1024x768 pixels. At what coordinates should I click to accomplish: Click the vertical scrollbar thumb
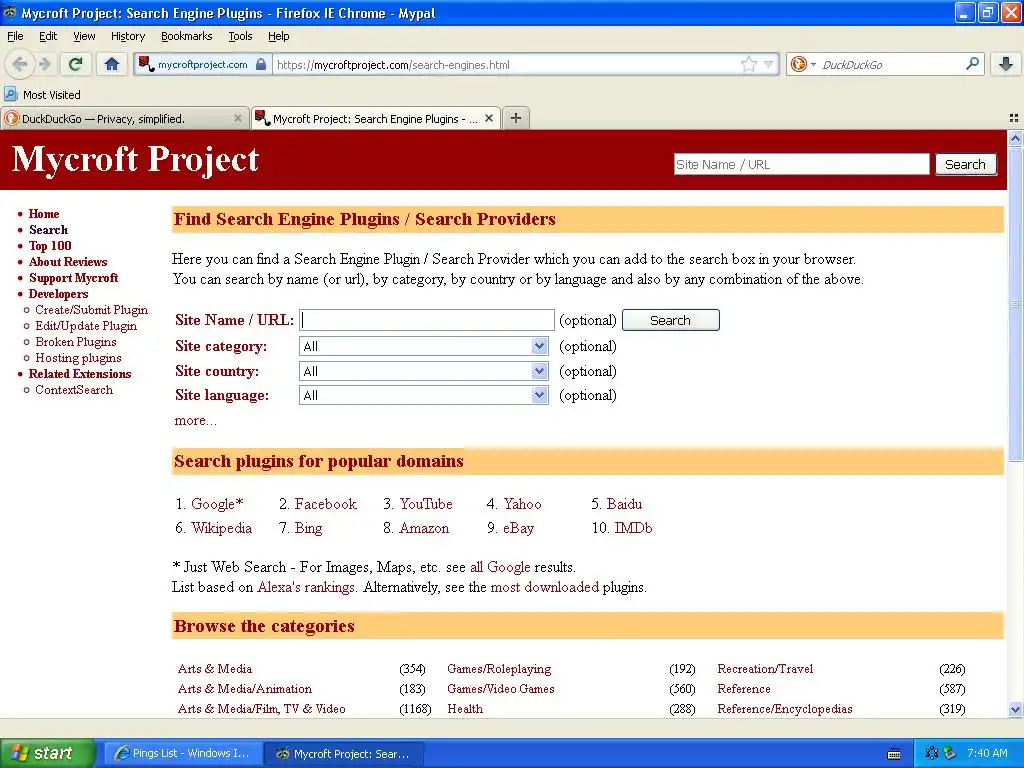1015,304
